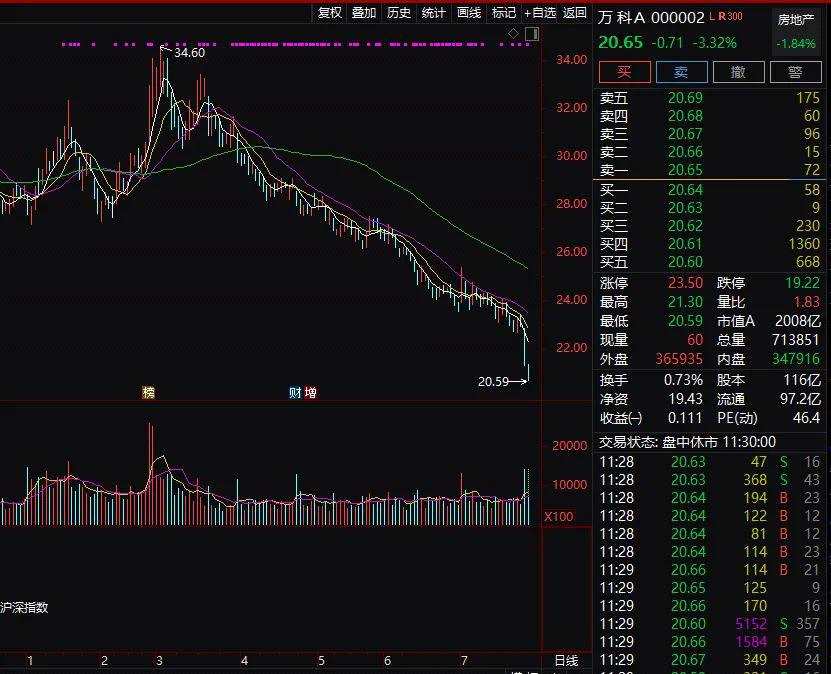Click the 万科A stock name
The width and height of the screenshot is (831, 674).
tap(622, 18)
